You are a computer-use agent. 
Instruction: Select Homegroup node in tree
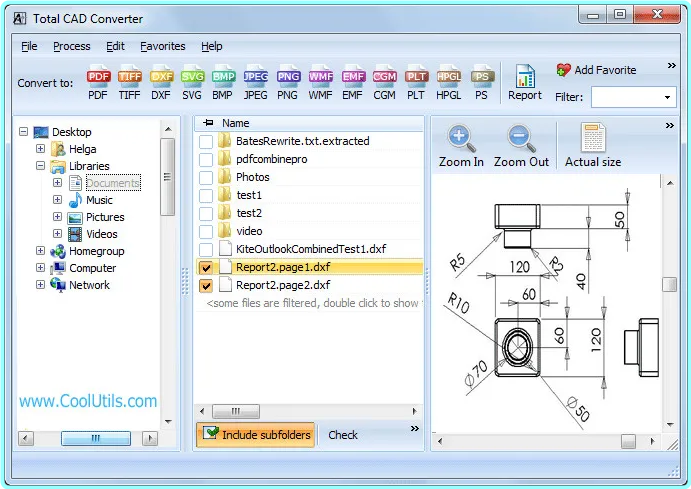click(97, 251)
